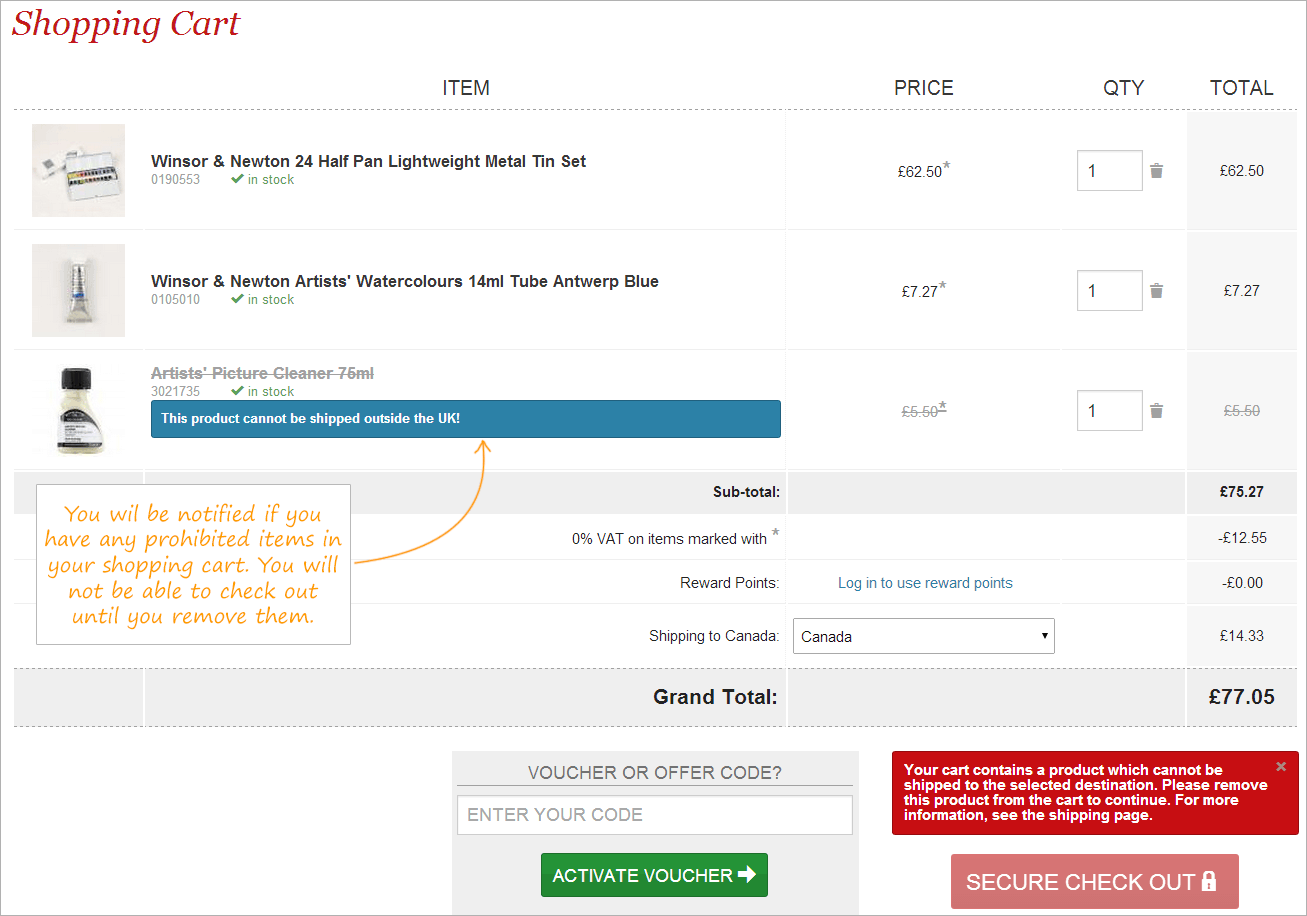Click the Enter Your Code voucher field

pos(655,815)
